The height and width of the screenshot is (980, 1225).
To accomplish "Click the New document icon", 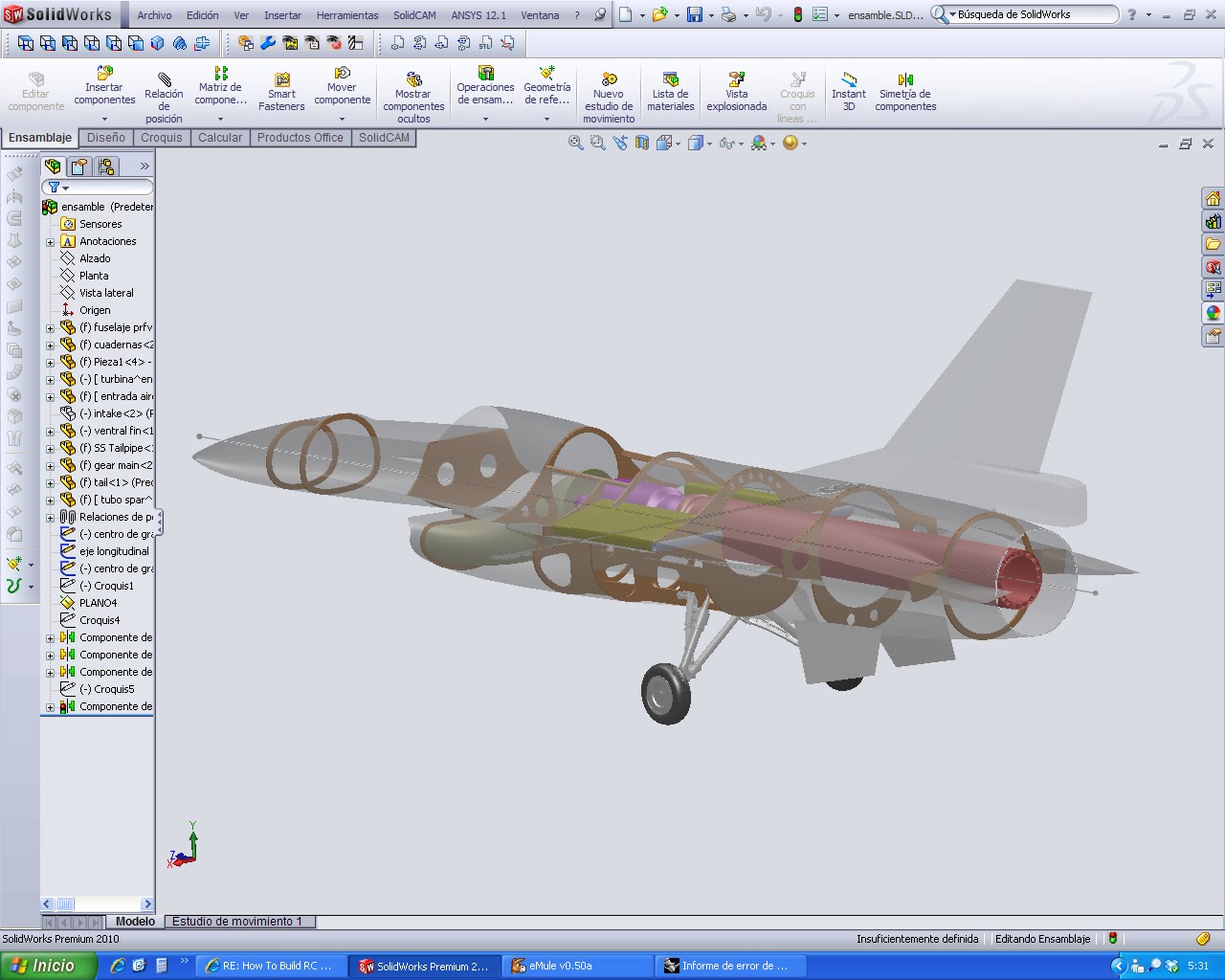I will coord(625,14).
